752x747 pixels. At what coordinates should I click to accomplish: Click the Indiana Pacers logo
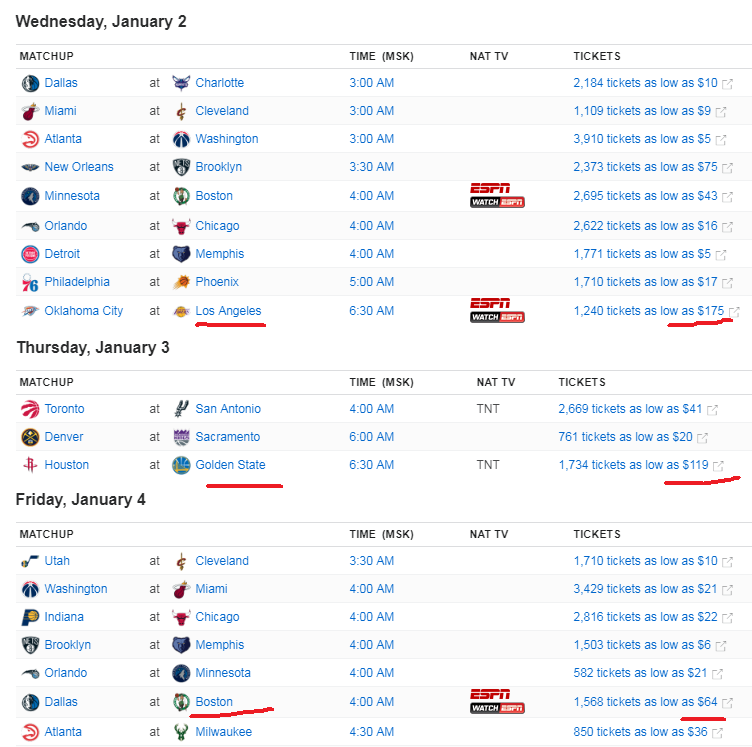(30, 617)
